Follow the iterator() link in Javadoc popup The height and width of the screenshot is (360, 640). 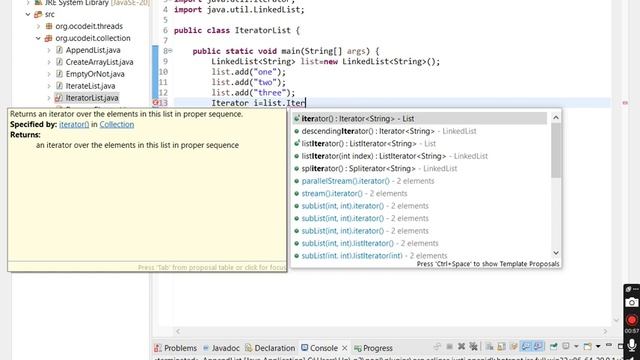(74, 124)
